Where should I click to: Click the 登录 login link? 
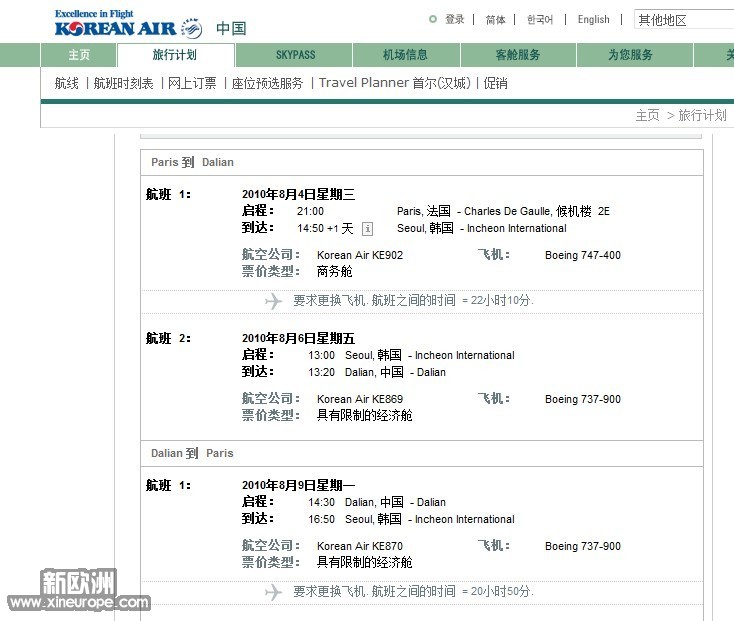coord(455,19)
